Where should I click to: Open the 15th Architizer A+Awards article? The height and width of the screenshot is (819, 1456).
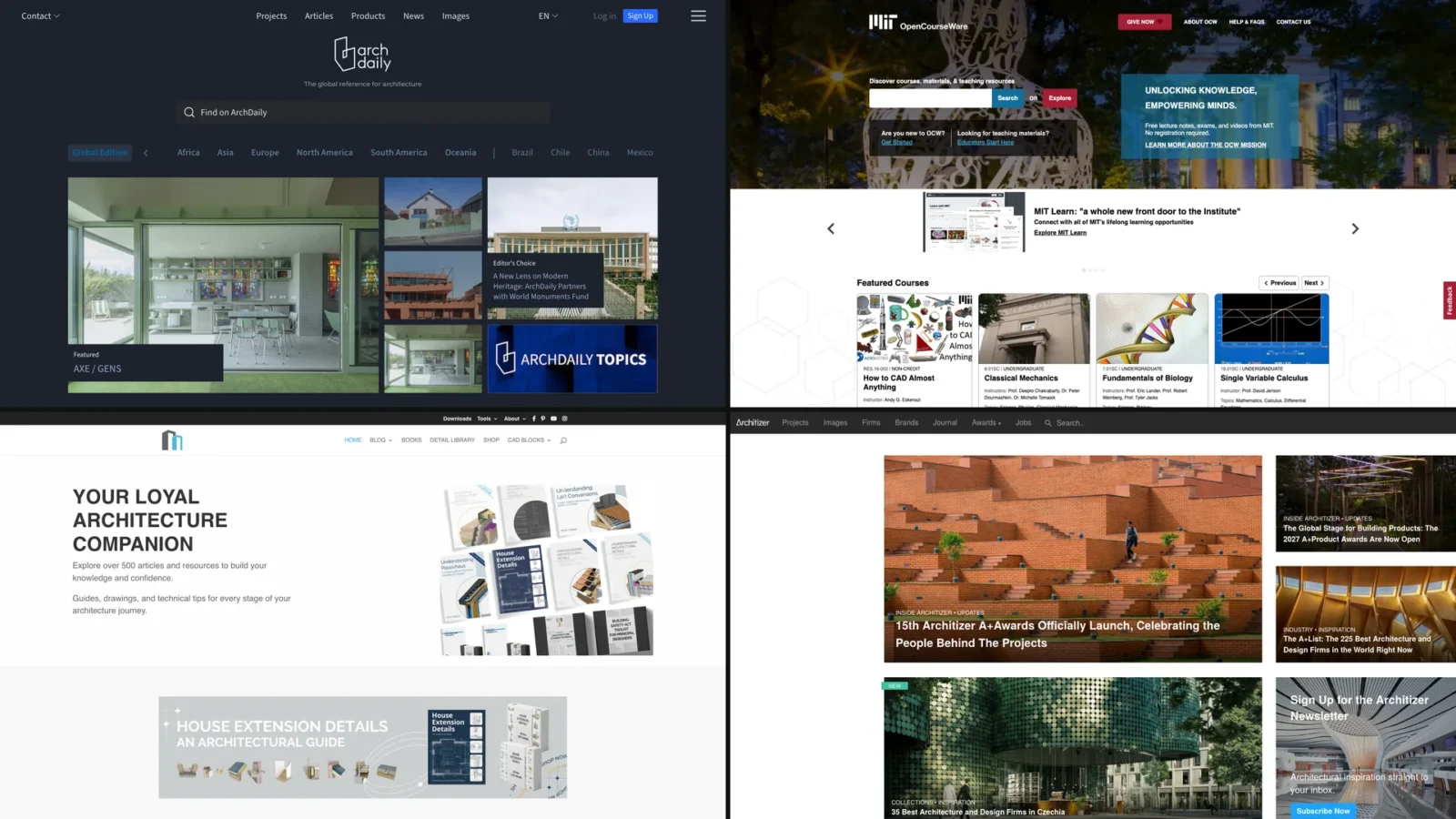pyautogui.click(x=1073, y=558)
